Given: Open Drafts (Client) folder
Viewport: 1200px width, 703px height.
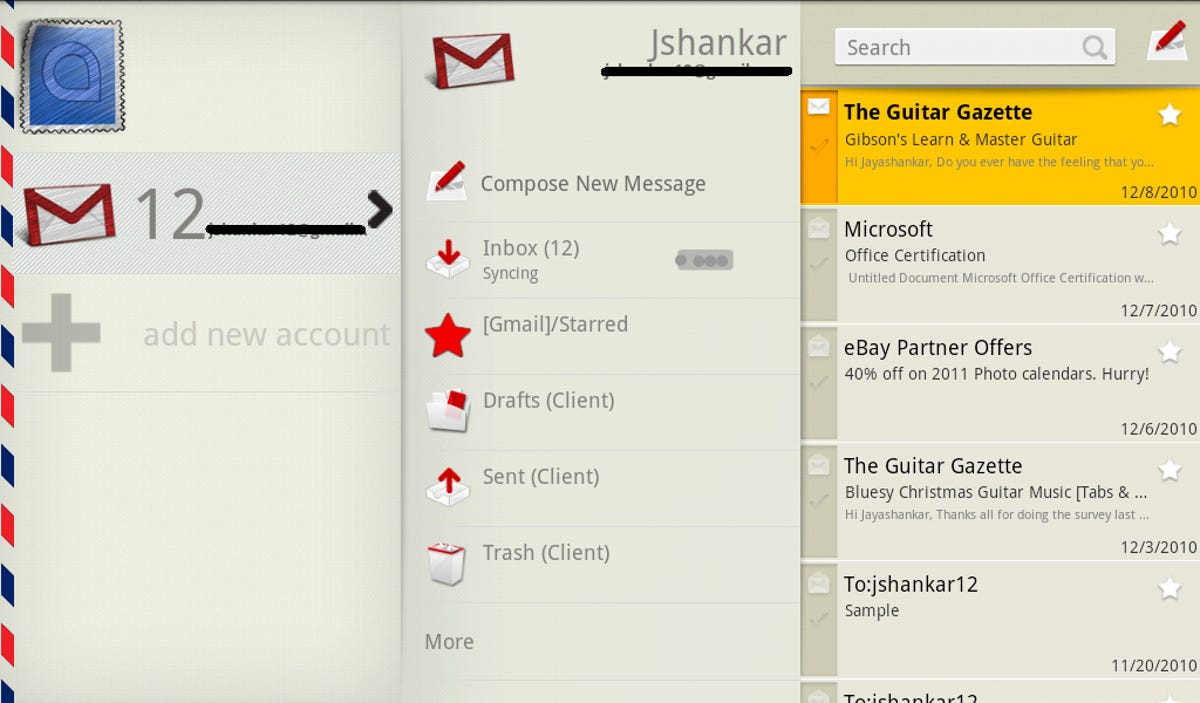Looking at the screenshot, I should [548, 401].
